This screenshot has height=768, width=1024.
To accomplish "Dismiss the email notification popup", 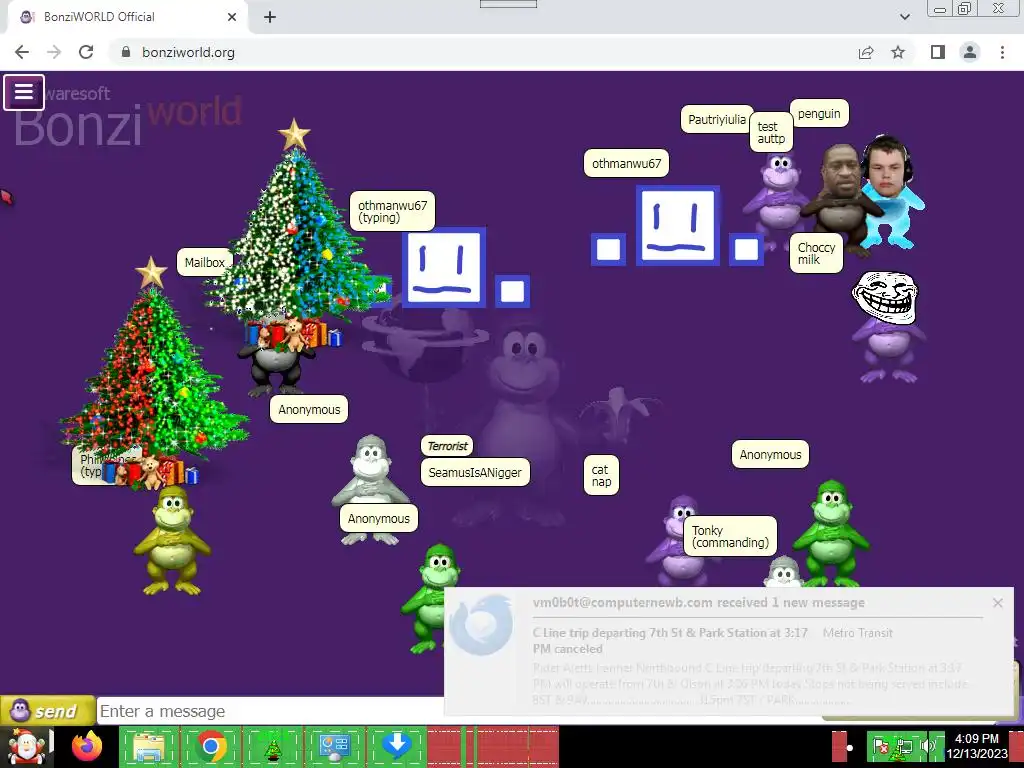I will tap(997, 603).
